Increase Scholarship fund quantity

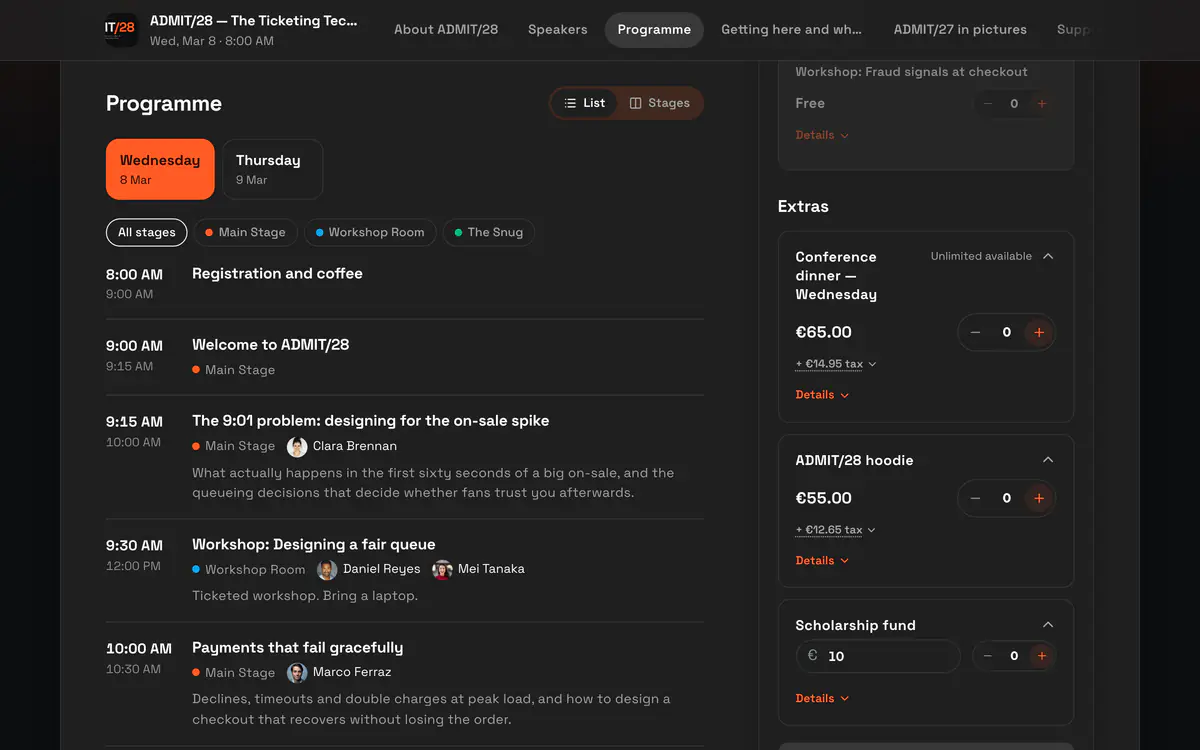pos(1042,656)
